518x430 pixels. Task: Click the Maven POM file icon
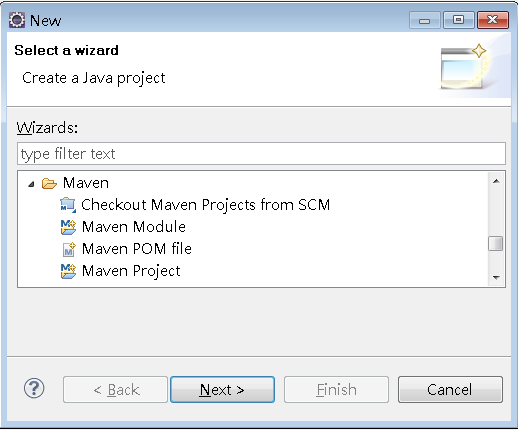coord(69,249)
